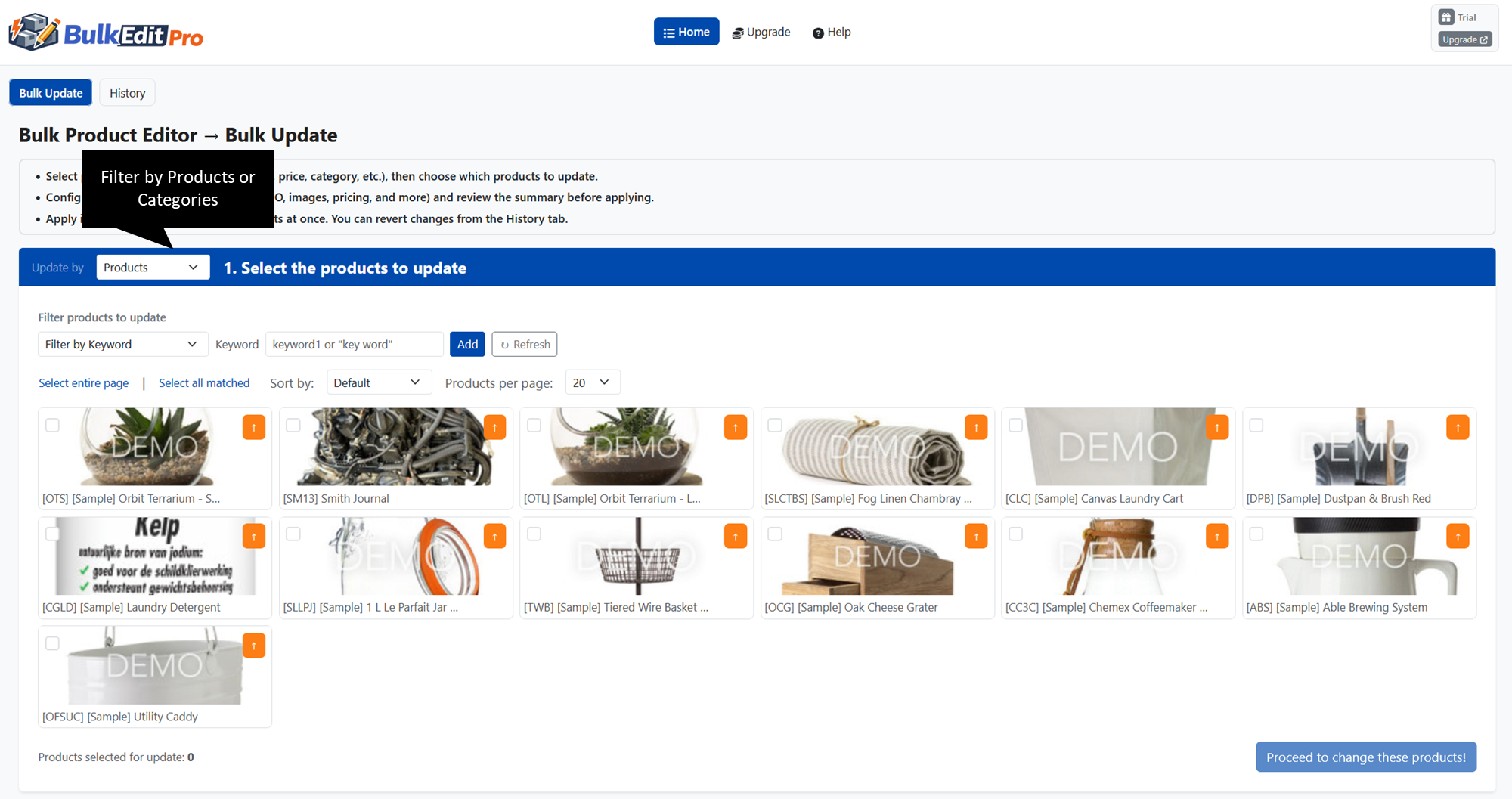Check the Orbit Terrarium product checkbox
Image resolution: width=1512 pixels, height=799 pixels.
point(52,425)
